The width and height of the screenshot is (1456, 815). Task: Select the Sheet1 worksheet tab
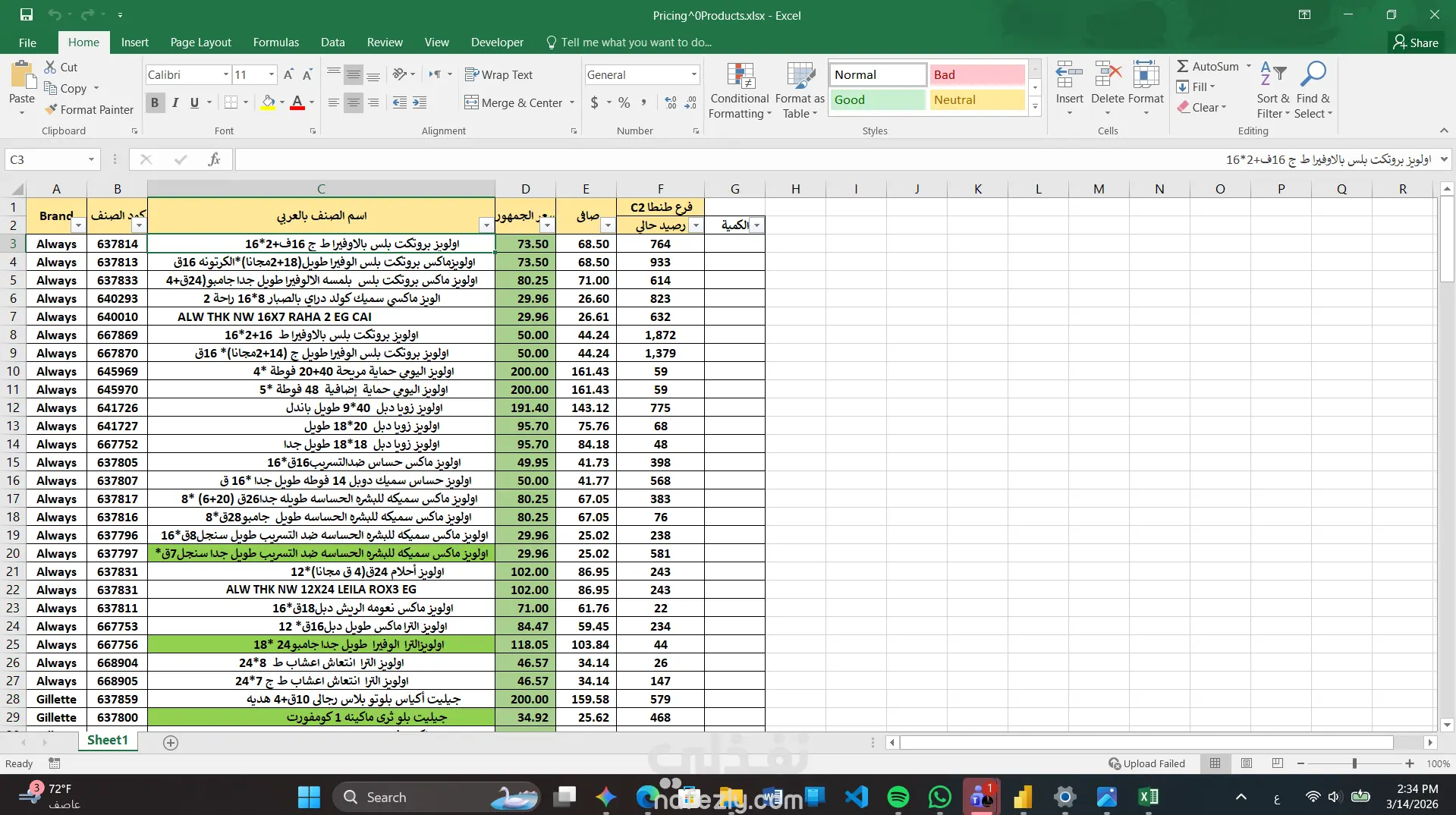coord(107,741)
